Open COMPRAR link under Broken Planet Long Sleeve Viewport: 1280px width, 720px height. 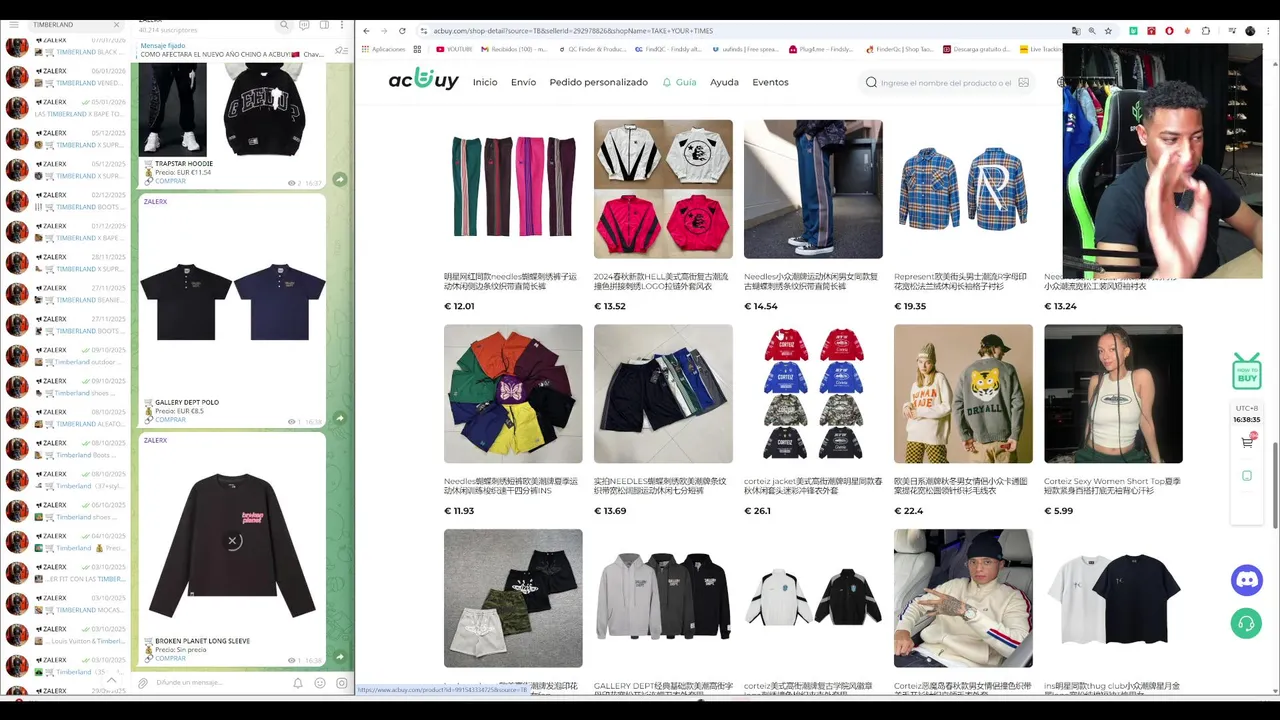coord(170,658)
